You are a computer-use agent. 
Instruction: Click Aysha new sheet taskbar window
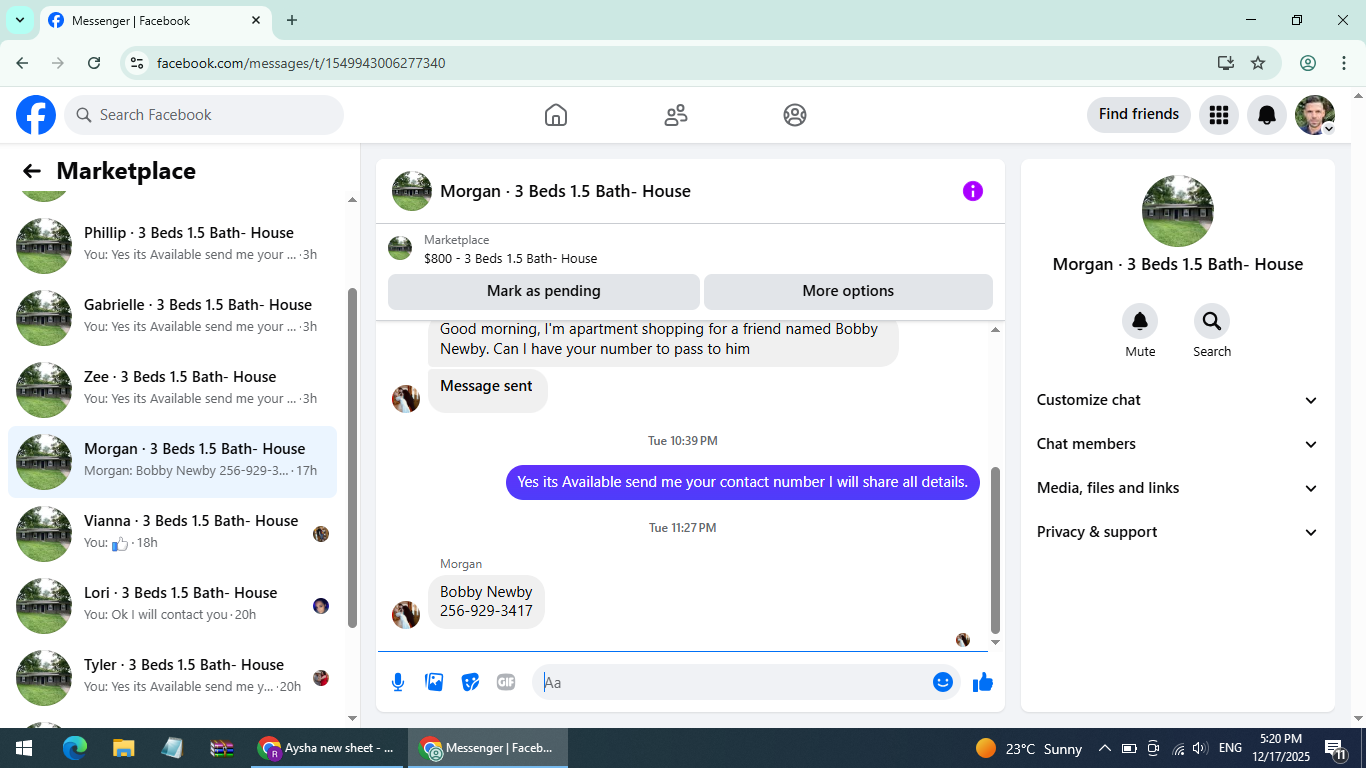[x=326, y=748]
